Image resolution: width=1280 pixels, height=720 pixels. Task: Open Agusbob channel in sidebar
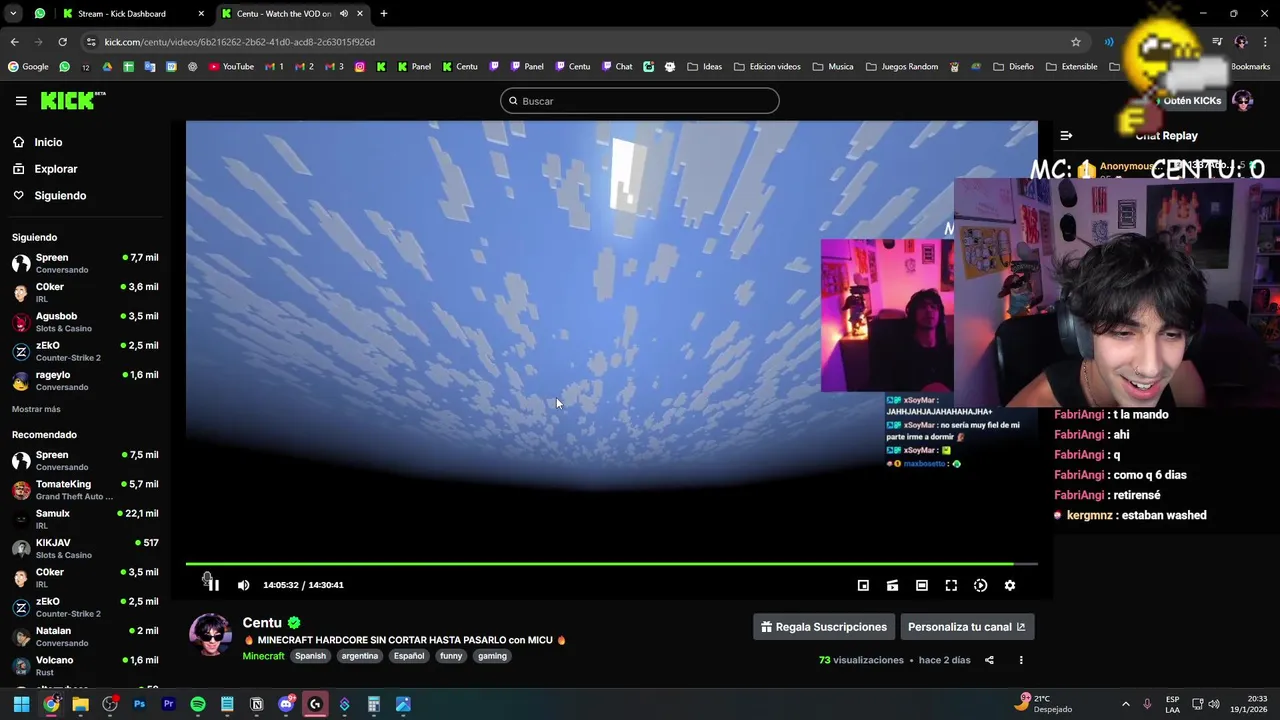click(x=85, y=322)
